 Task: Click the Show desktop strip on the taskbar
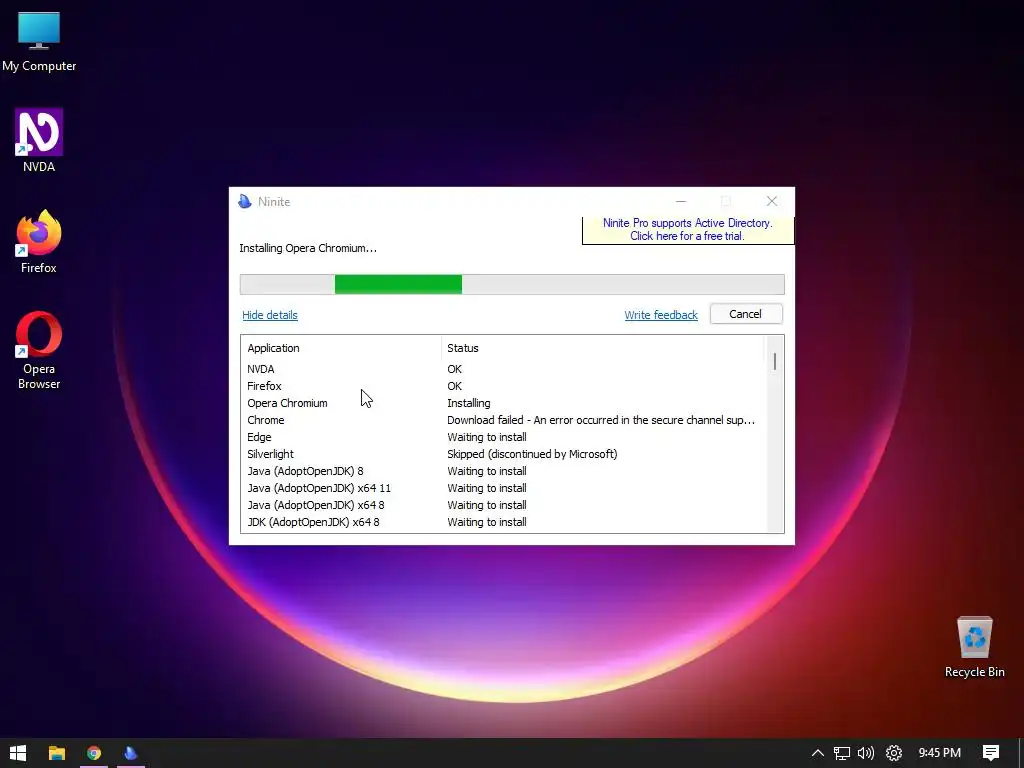pos(1021,753)
